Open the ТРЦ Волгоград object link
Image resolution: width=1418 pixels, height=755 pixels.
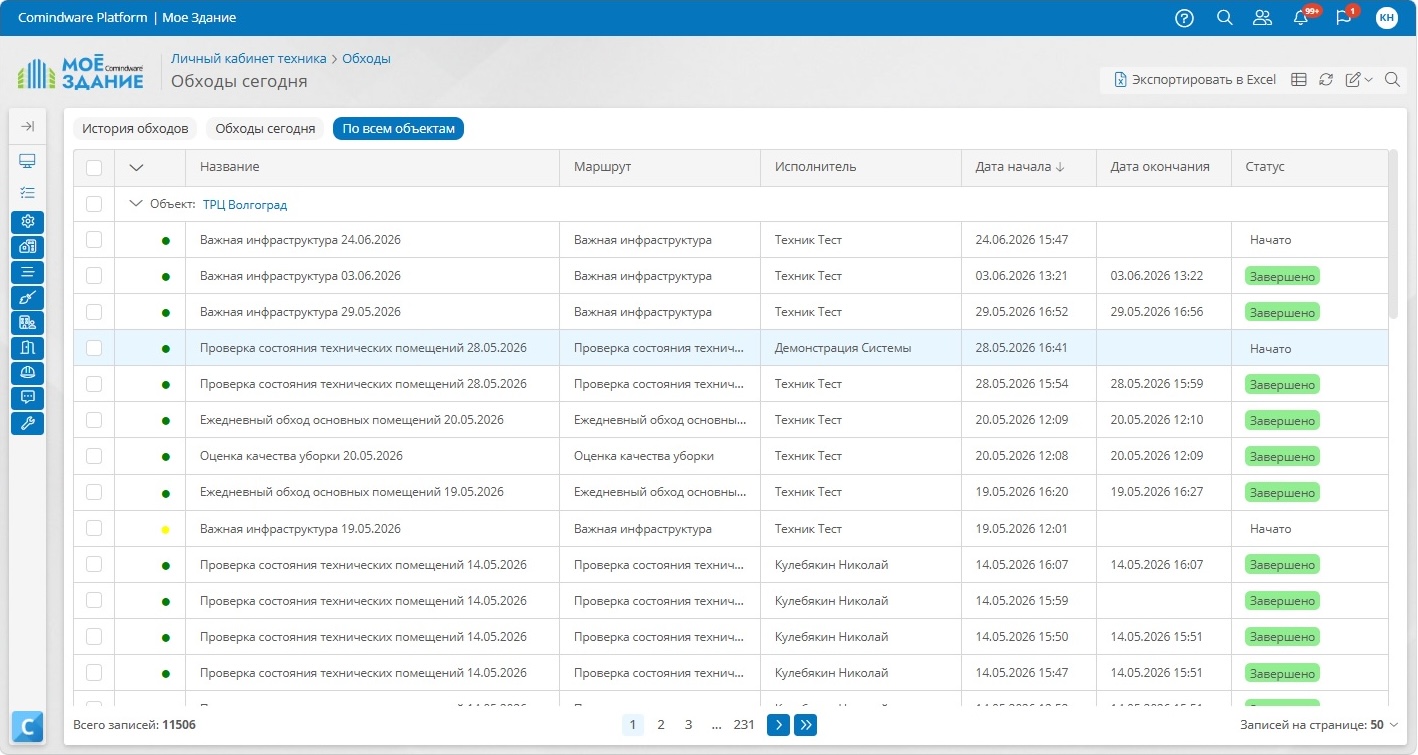[245, 205]
